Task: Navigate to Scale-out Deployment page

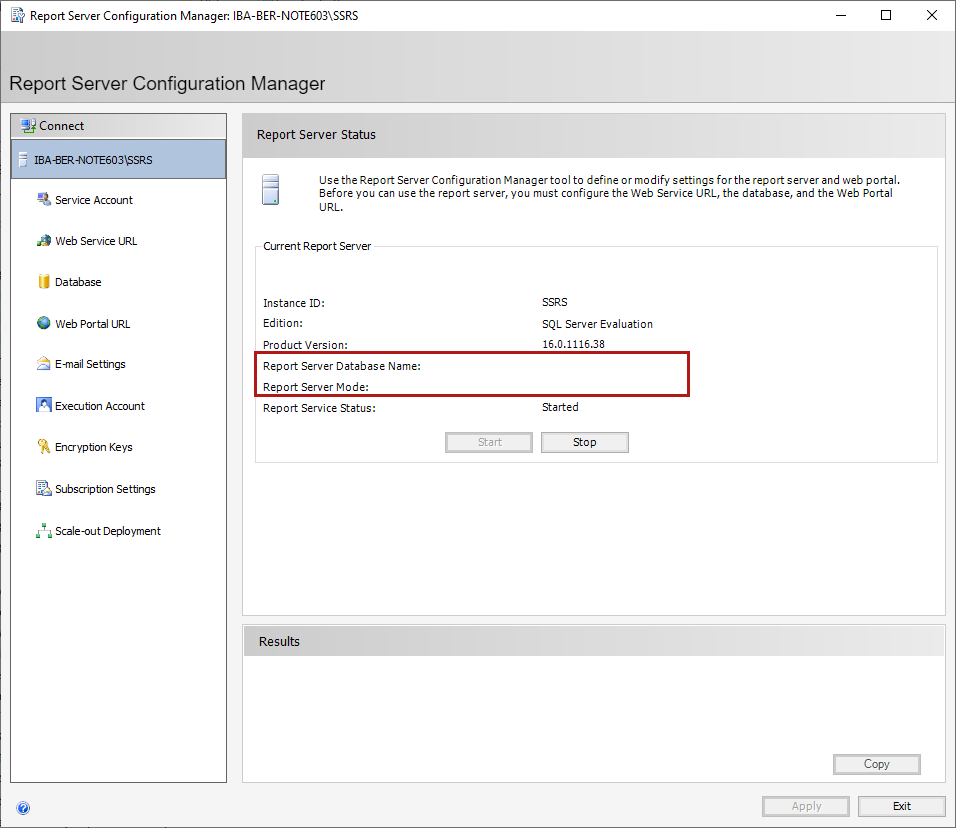Action: coord(108,531)
